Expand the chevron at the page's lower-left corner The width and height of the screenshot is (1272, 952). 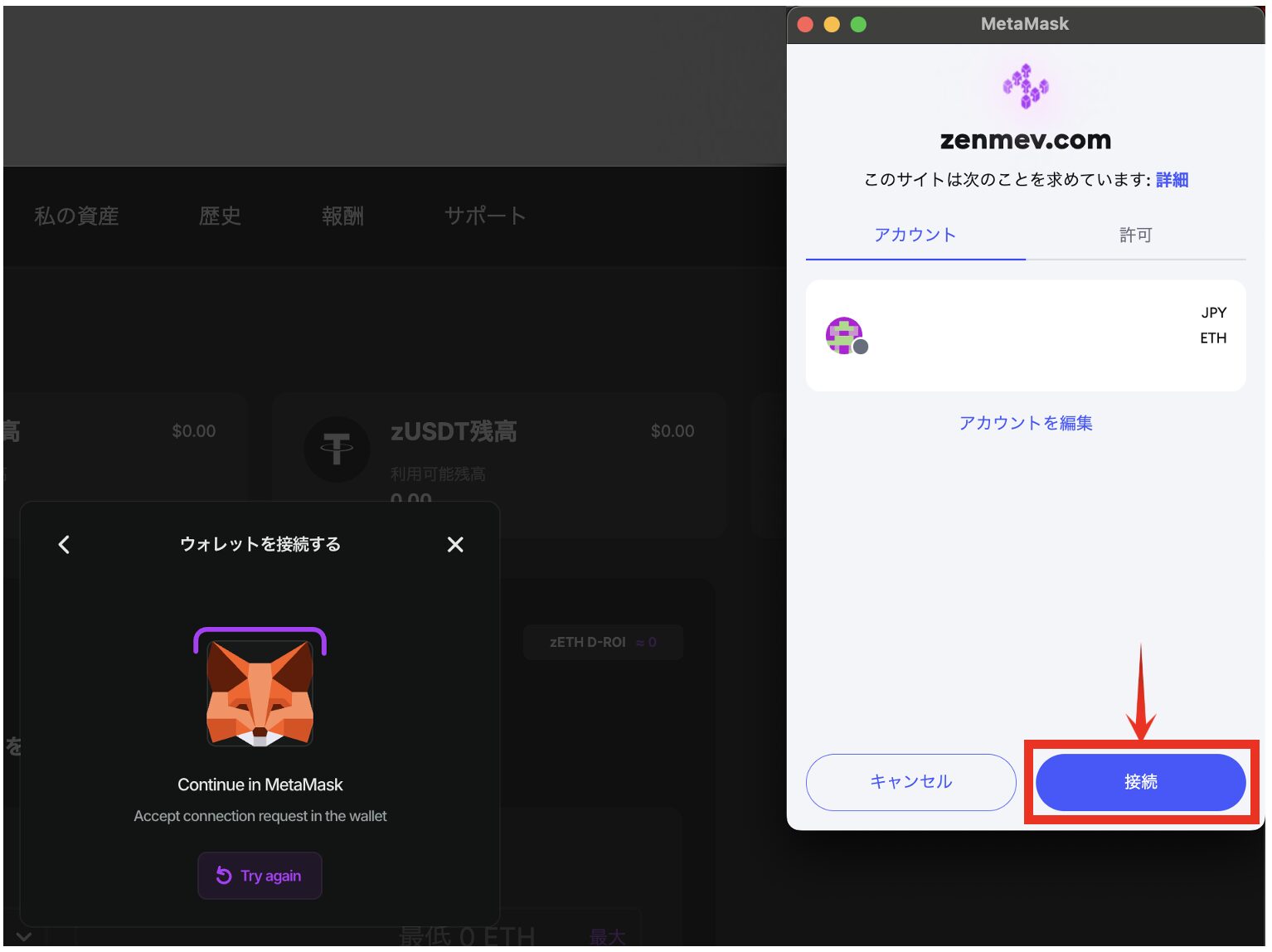tap(23, 937)
